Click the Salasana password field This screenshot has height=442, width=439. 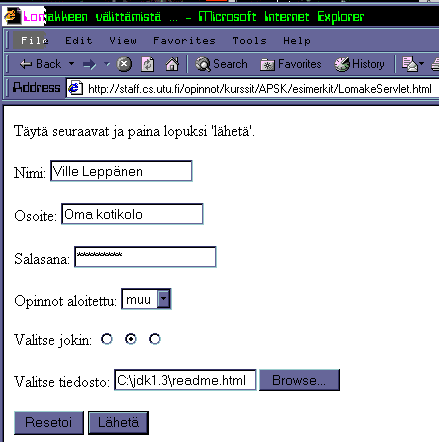click(145, 257)
